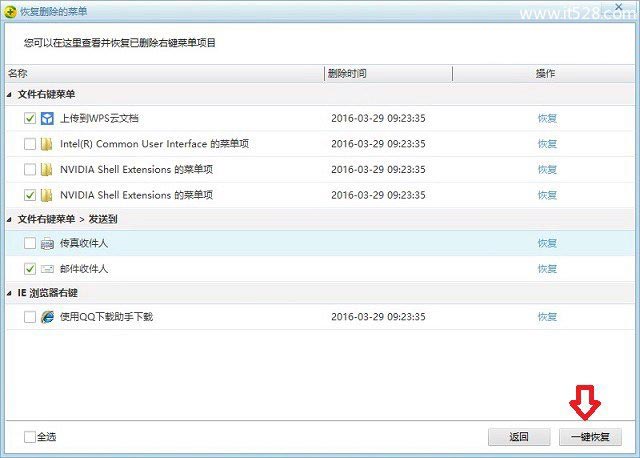640x458 pixels.
Task: Click the fax machine icon beside 传真收件人
Action: click(x=47, y=244)
